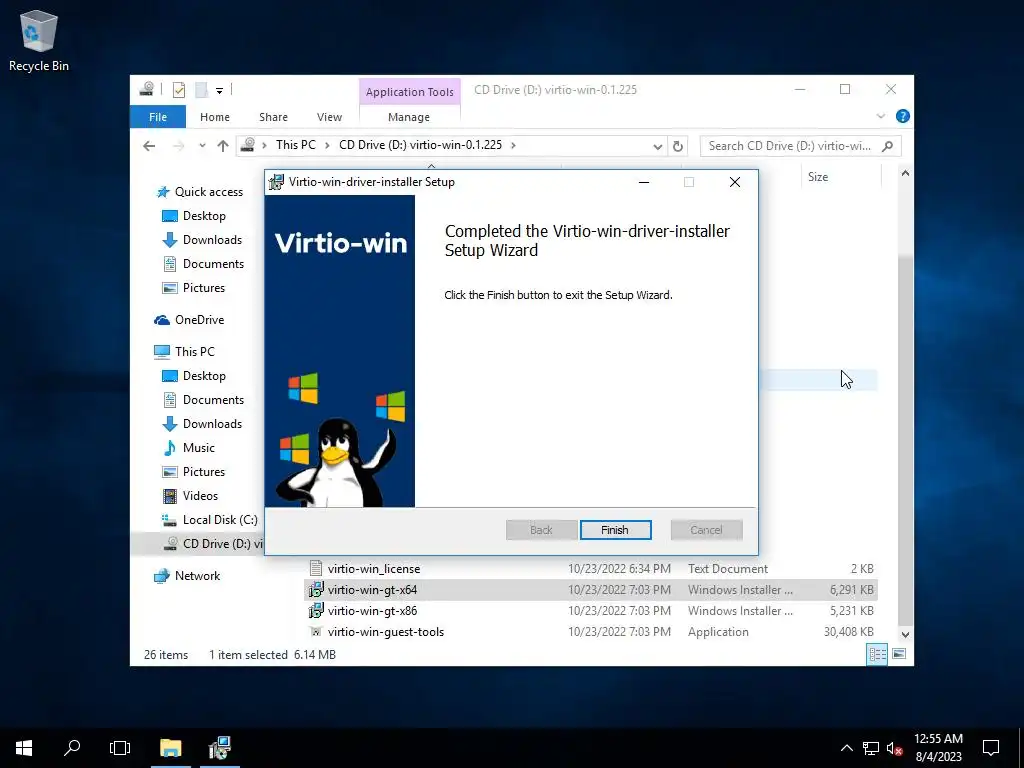Click the Properties quick access toolbar icon

[x=179, y=90]
